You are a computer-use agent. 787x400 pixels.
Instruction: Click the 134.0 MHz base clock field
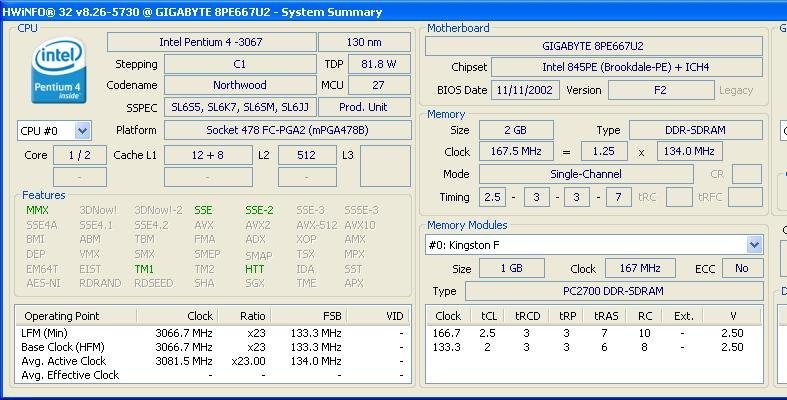coord(690,152)
